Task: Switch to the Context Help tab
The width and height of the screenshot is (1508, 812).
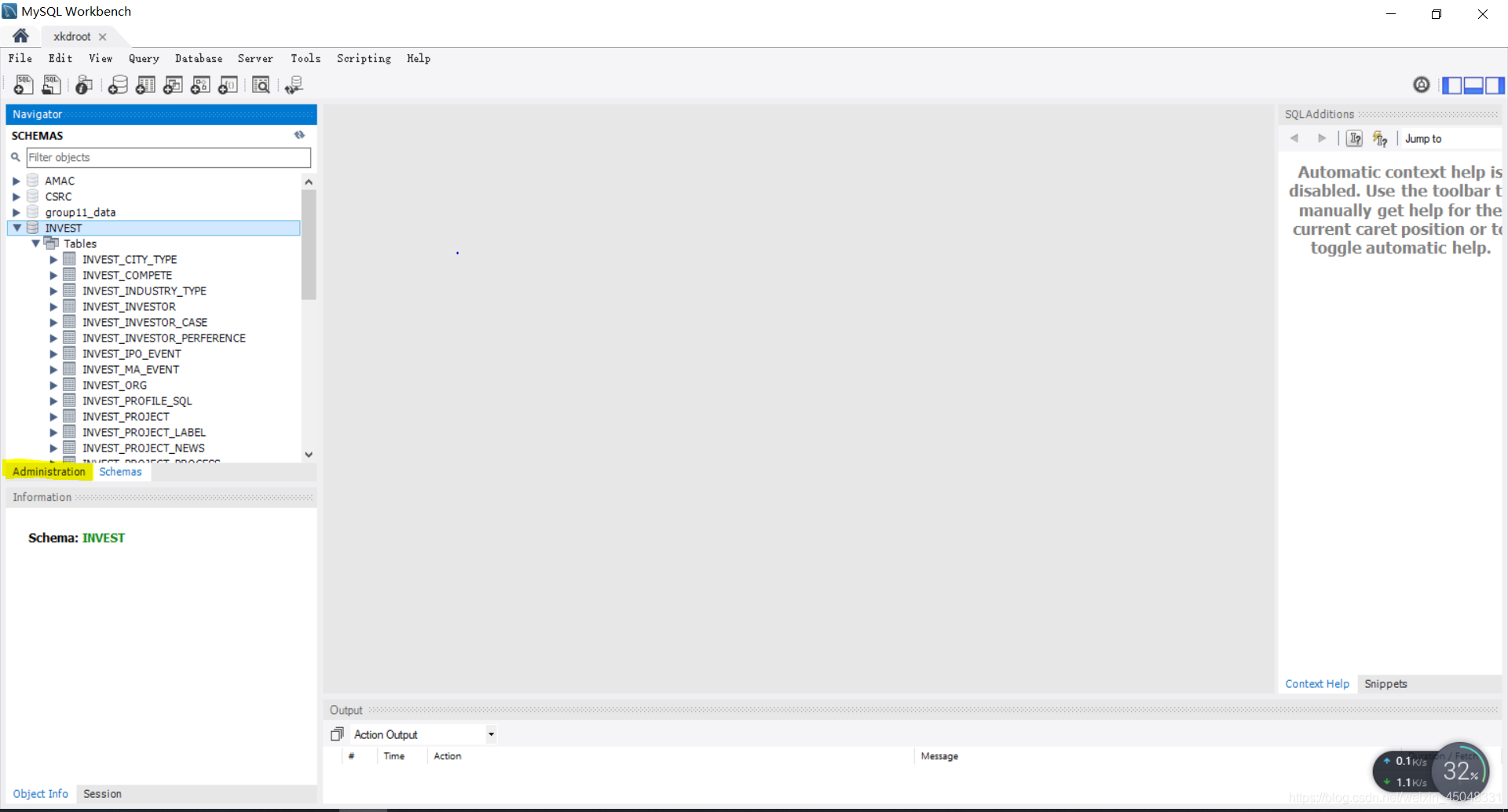Action: point(1317,684)
